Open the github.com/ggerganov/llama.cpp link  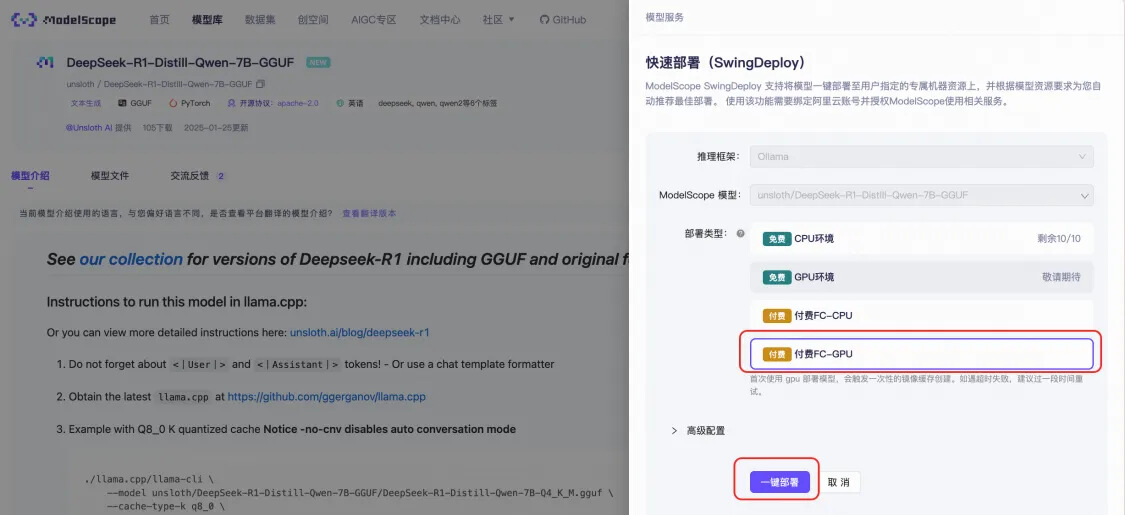[x=326, y=397]
